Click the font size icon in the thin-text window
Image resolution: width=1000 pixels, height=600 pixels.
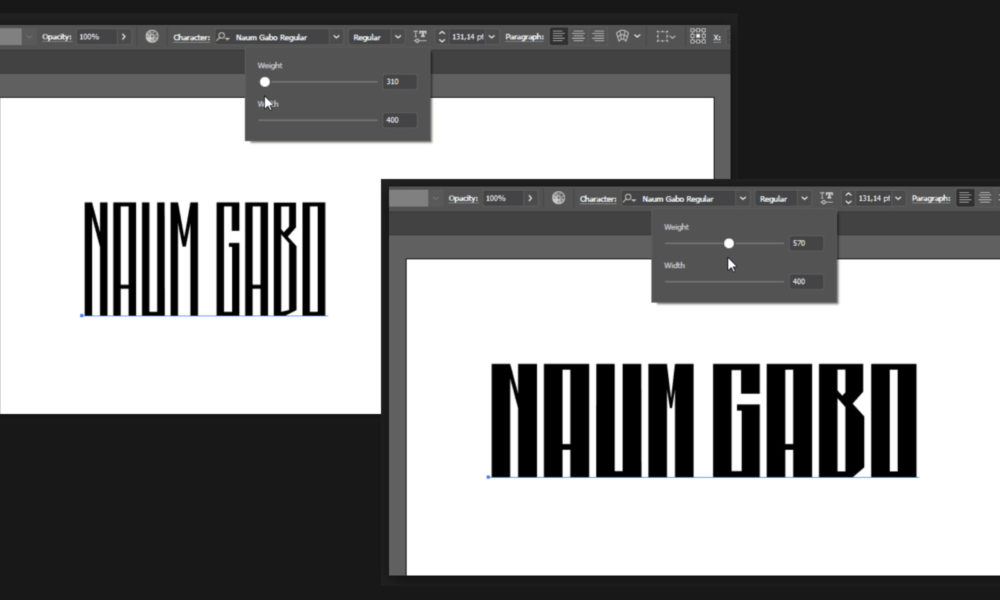point(420,36)
